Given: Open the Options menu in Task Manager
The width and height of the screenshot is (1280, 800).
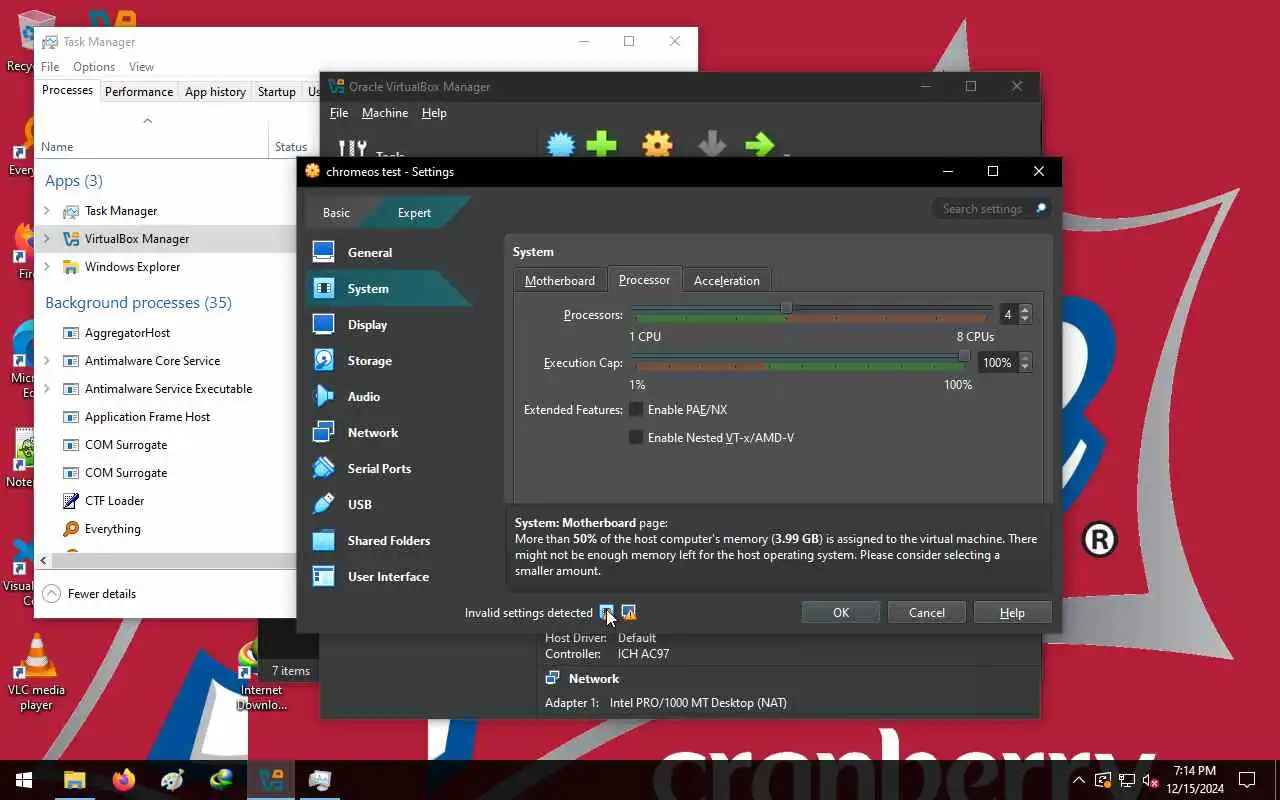Looking at the screenshot, I should [x=94, y=67].
